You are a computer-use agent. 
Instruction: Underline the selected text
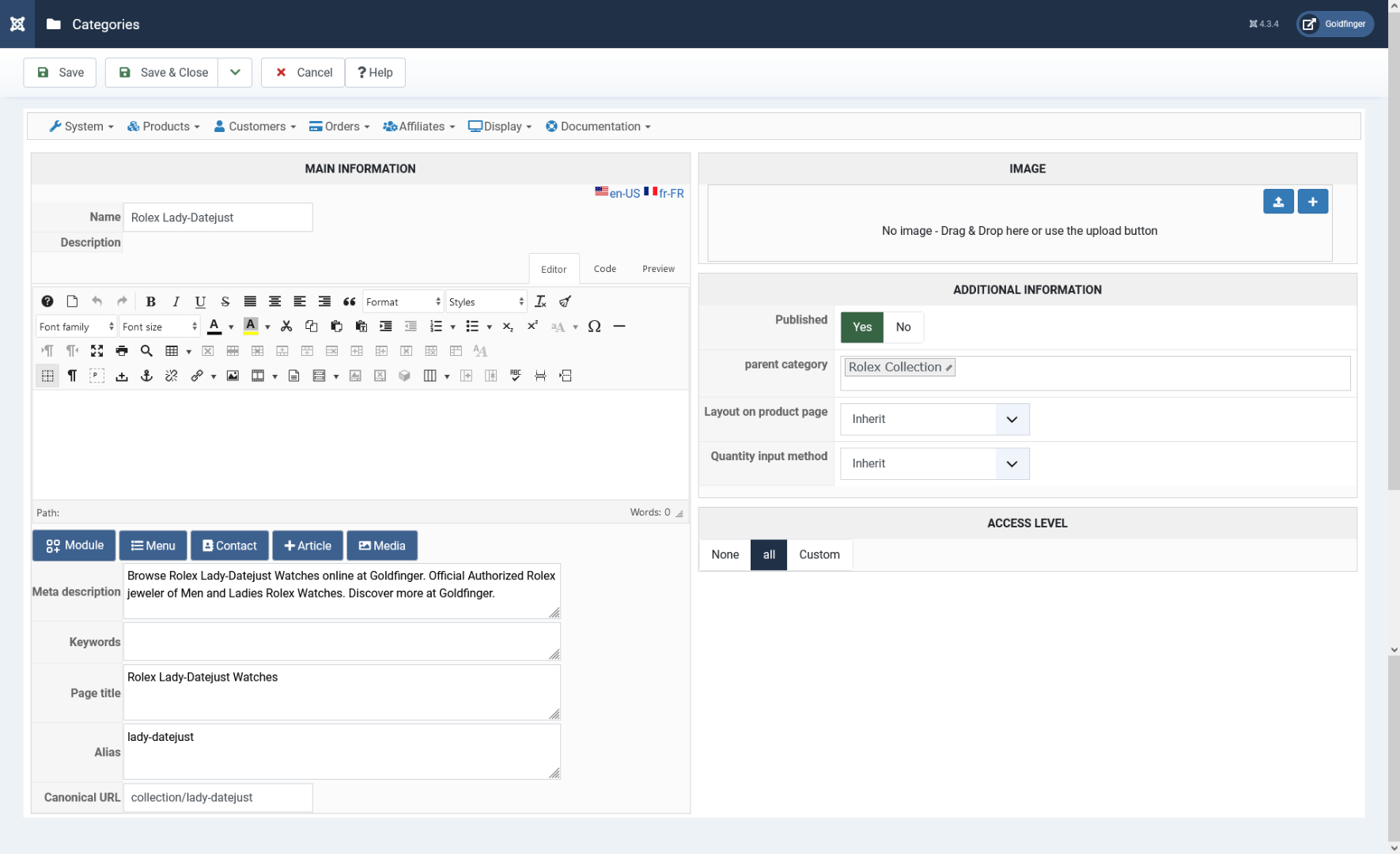click(x=200, y=301)
